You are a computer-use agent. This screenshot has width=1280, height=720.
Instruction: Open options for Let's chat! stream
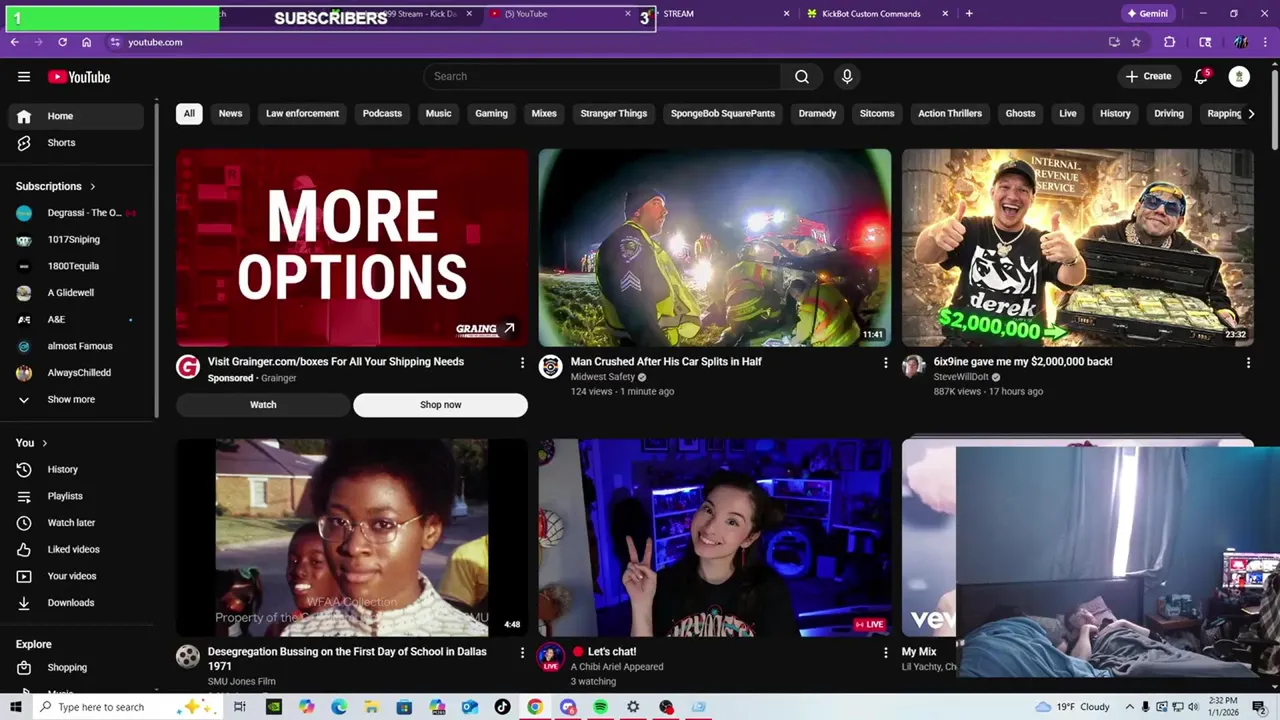885,653
